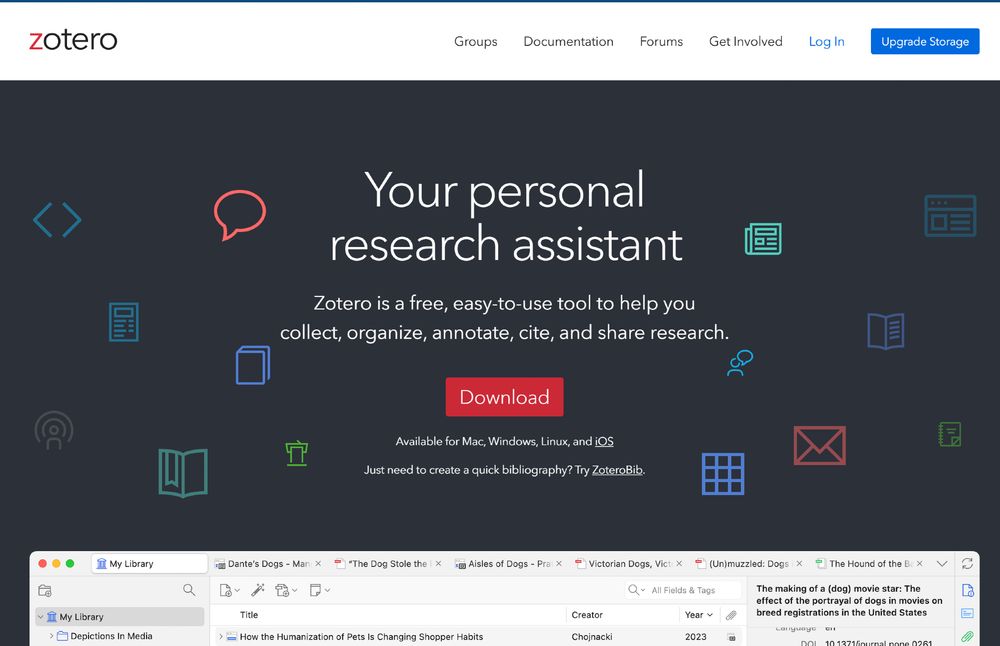Switch to the My Library tab
The width and height of the screenshot is (1000, 646).
click(x=150, y=564)
